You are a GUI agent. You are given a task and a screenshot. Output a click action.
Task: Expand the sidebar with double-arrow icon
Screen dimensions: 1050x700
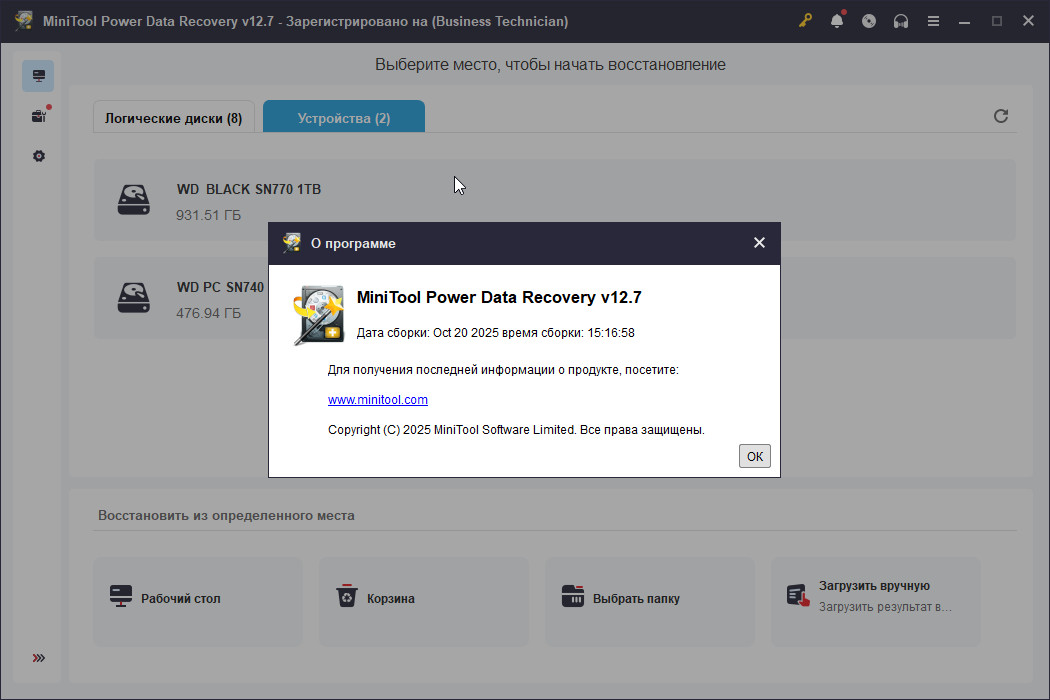(38, 658)
